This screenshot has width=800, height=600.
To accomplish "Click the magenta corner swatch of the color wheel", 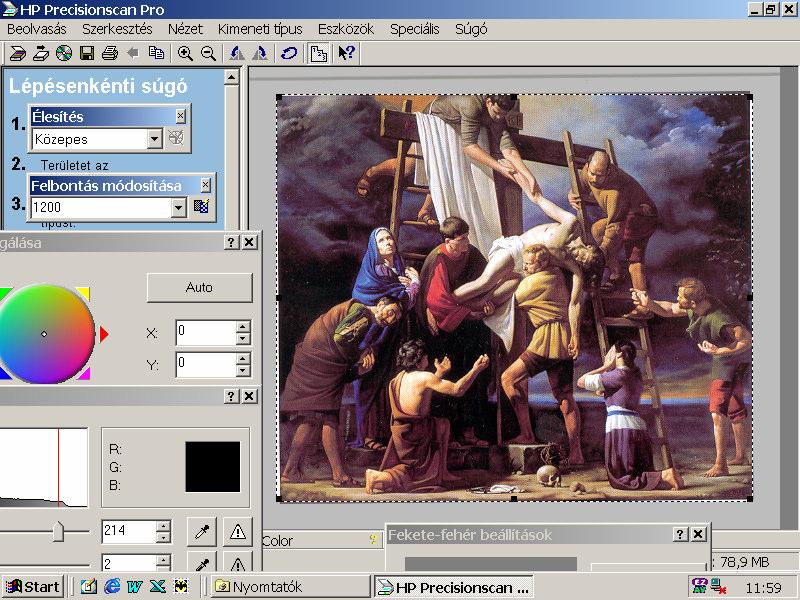I will pyautogui.click(x=84, y=374).
